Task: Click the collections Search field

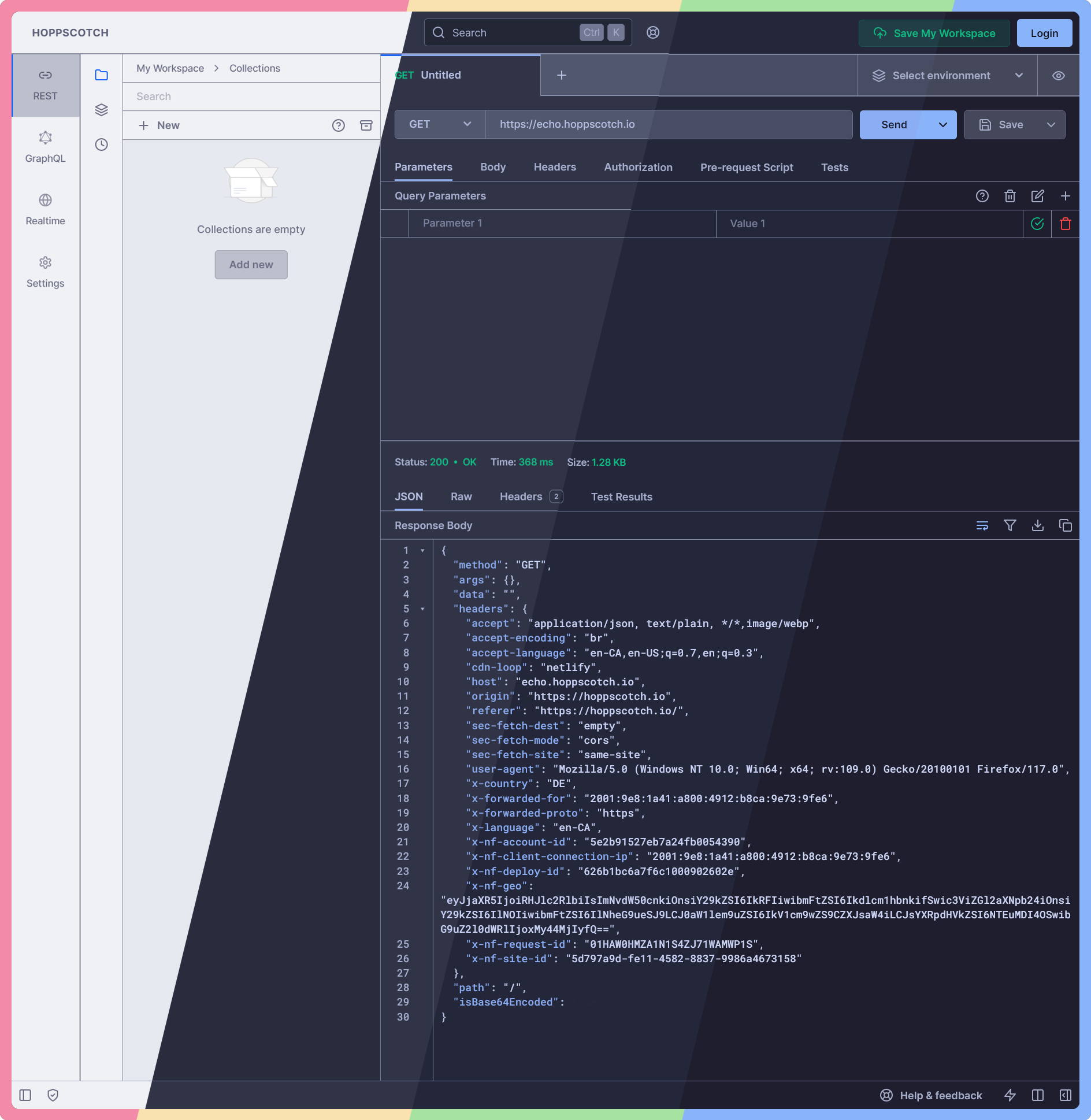Action: click(252, 97)
